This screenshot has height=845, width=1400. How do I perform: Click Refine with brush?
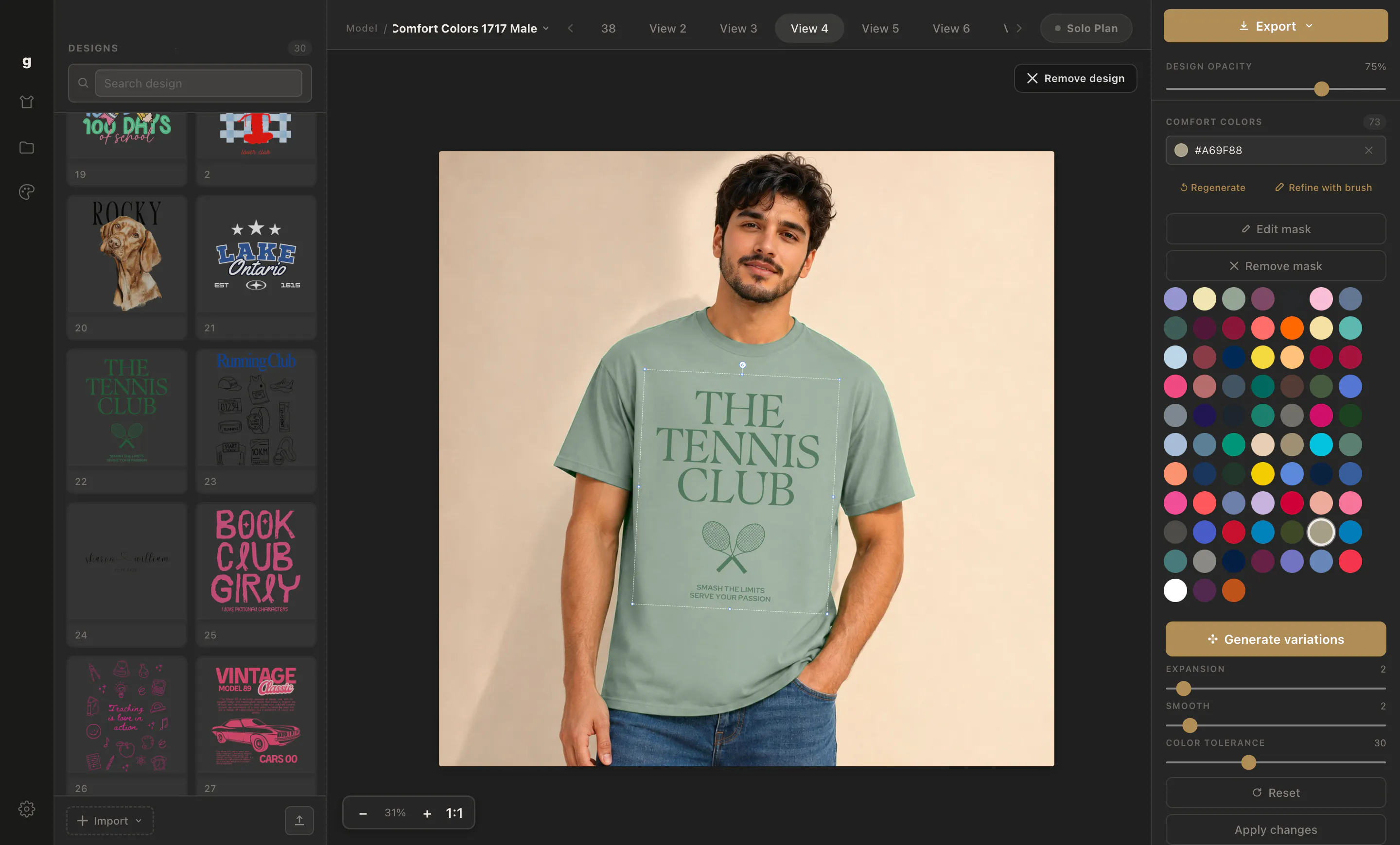coord(1323,188)
